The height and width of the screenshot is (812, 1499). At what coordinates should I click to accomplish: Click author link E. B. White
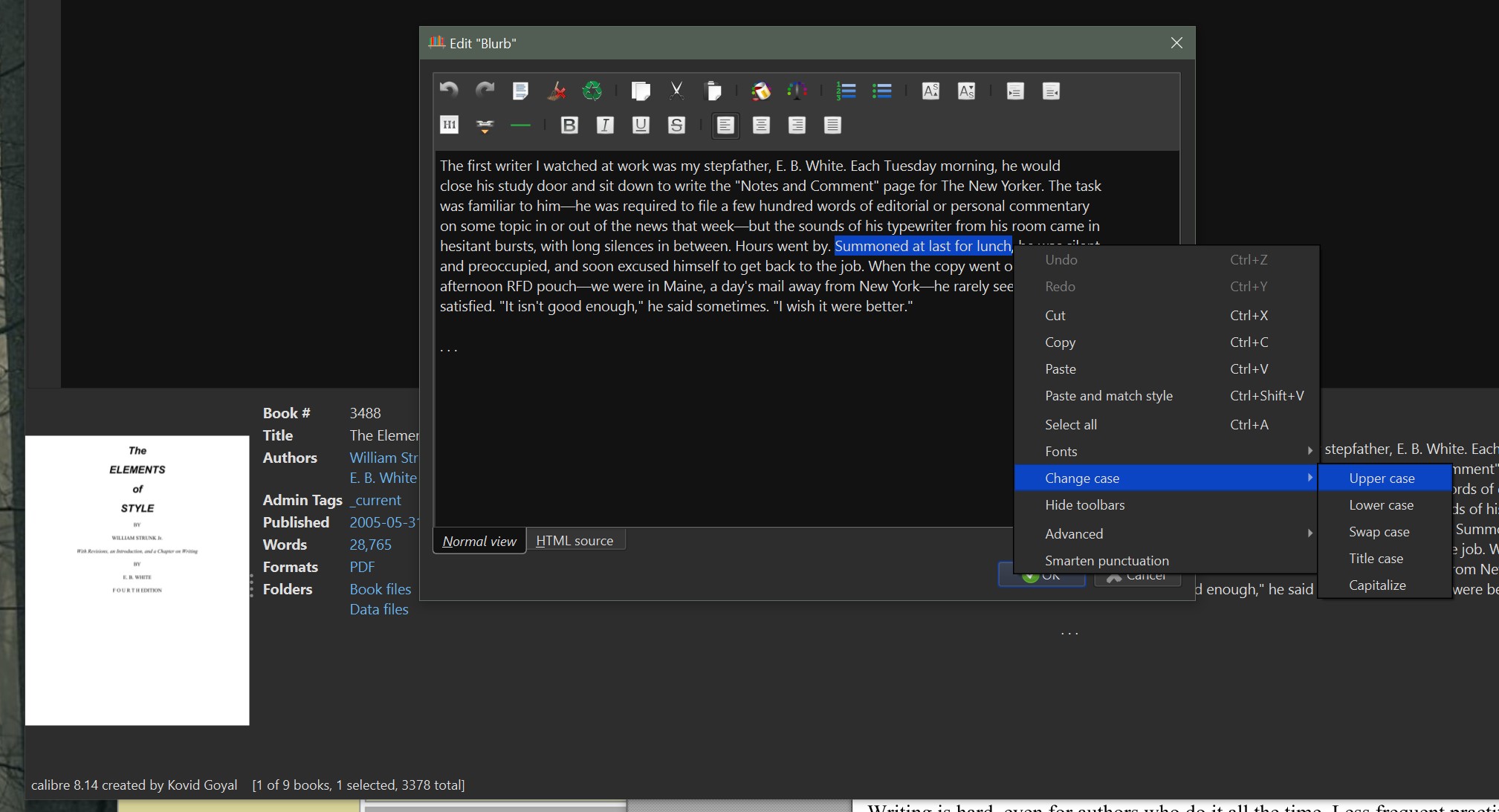383,478
